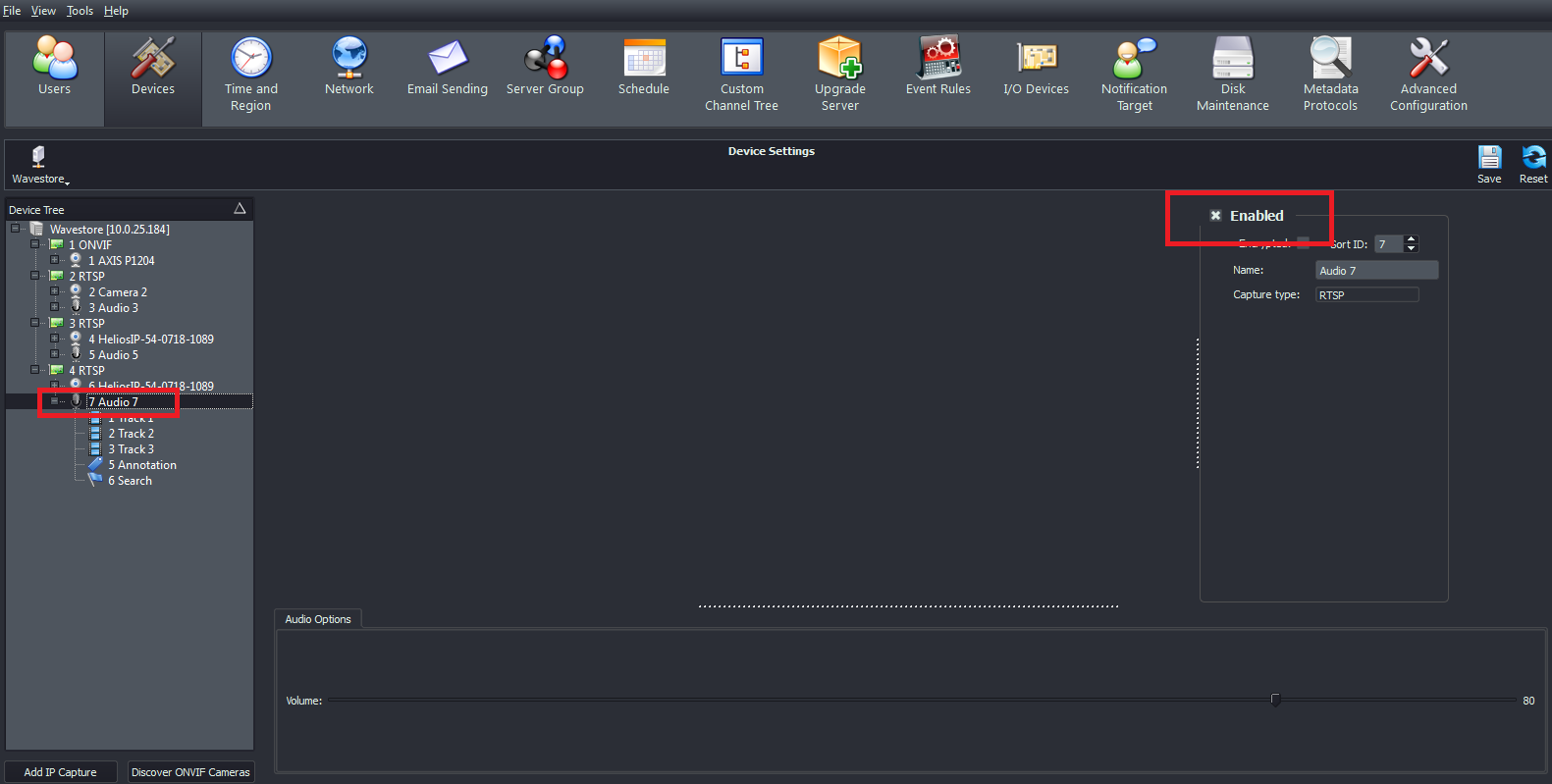Click Discover ONVIF Cameras button
The width and height of the screenshot is (1552, 784).
(190, 772)
